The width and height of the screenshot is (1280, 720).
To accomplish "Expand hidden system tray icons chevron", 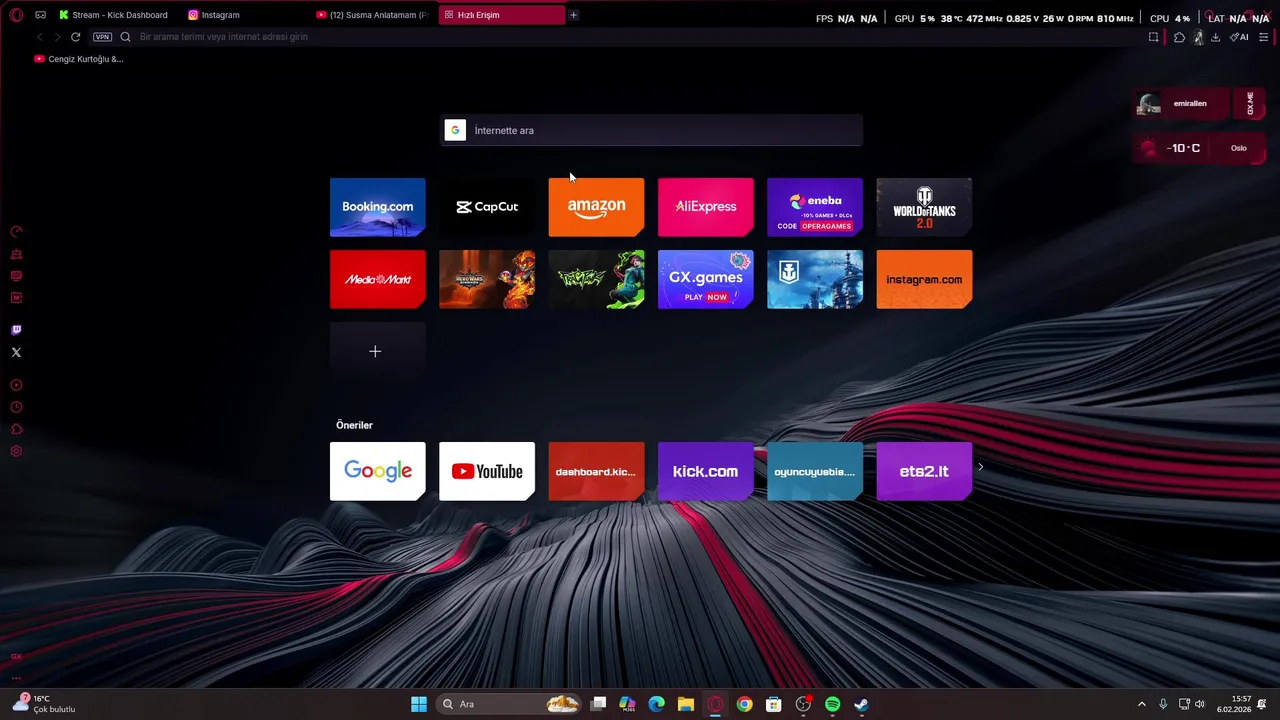I will pos(1142,704).
